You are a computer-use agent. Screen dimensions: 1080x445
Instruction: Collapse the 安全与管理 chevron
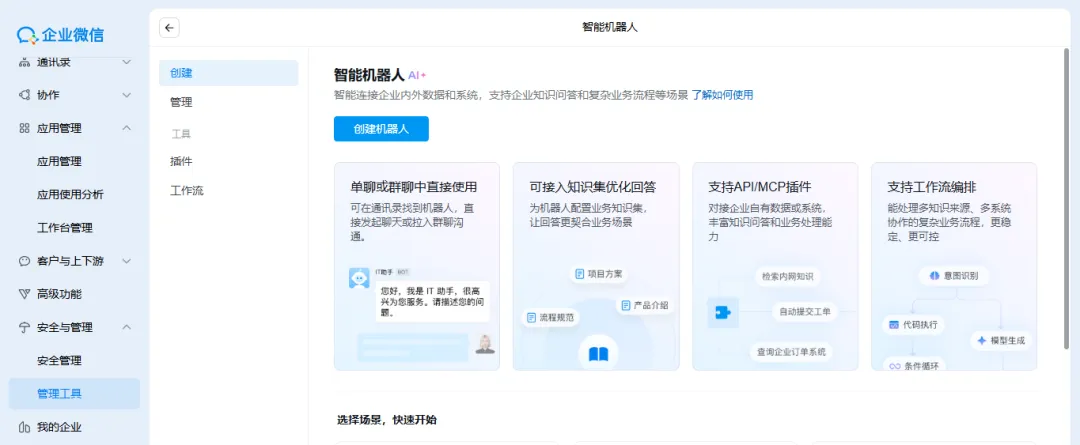pos(127,327)
